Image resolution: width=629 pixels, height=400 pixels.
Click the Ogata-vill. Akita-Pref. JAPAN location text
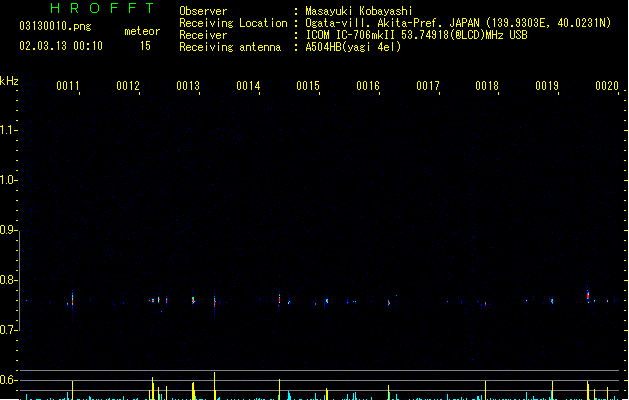458,23
